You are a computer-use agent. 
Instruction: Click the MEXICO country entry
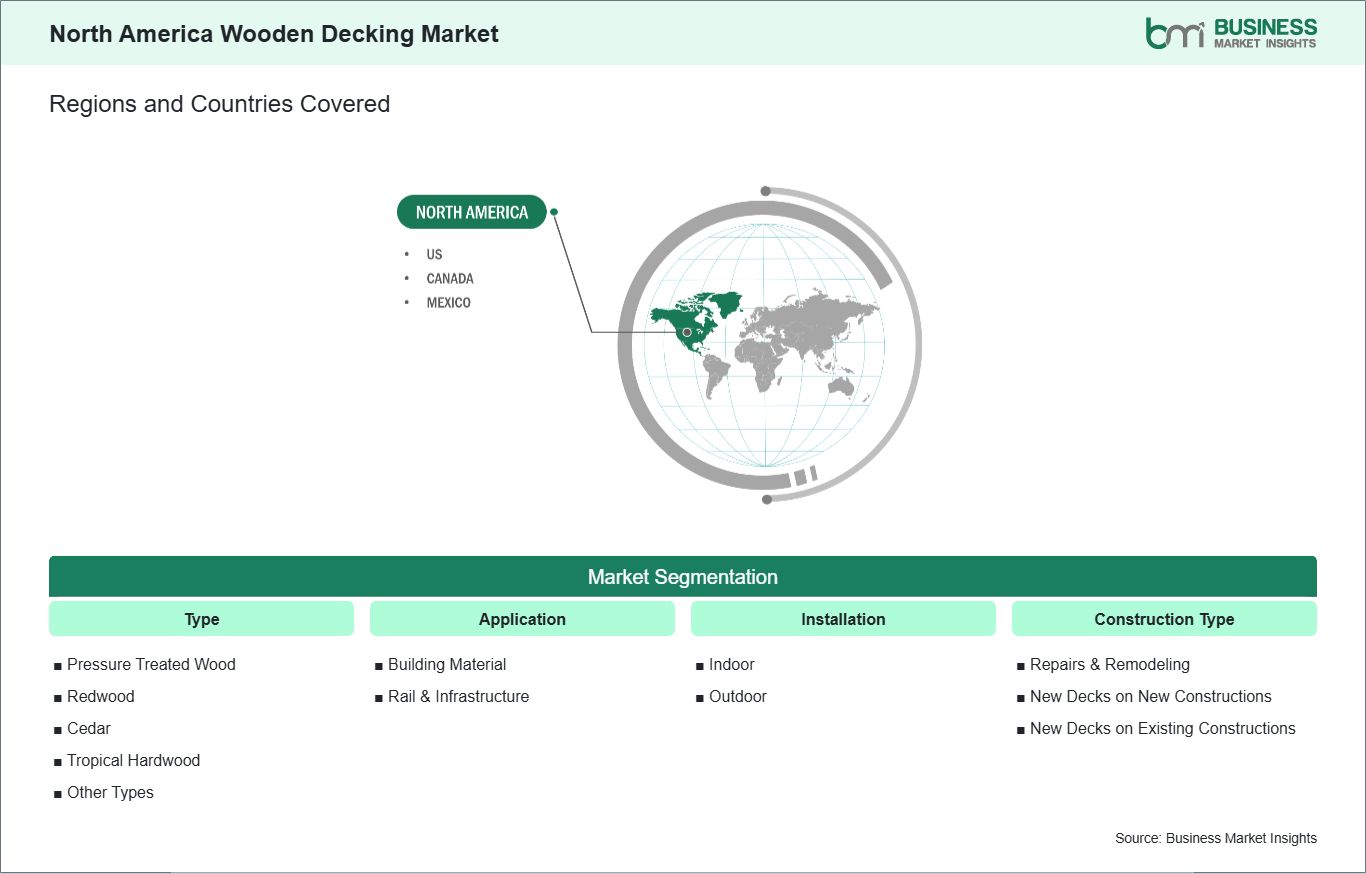point(448,302)
